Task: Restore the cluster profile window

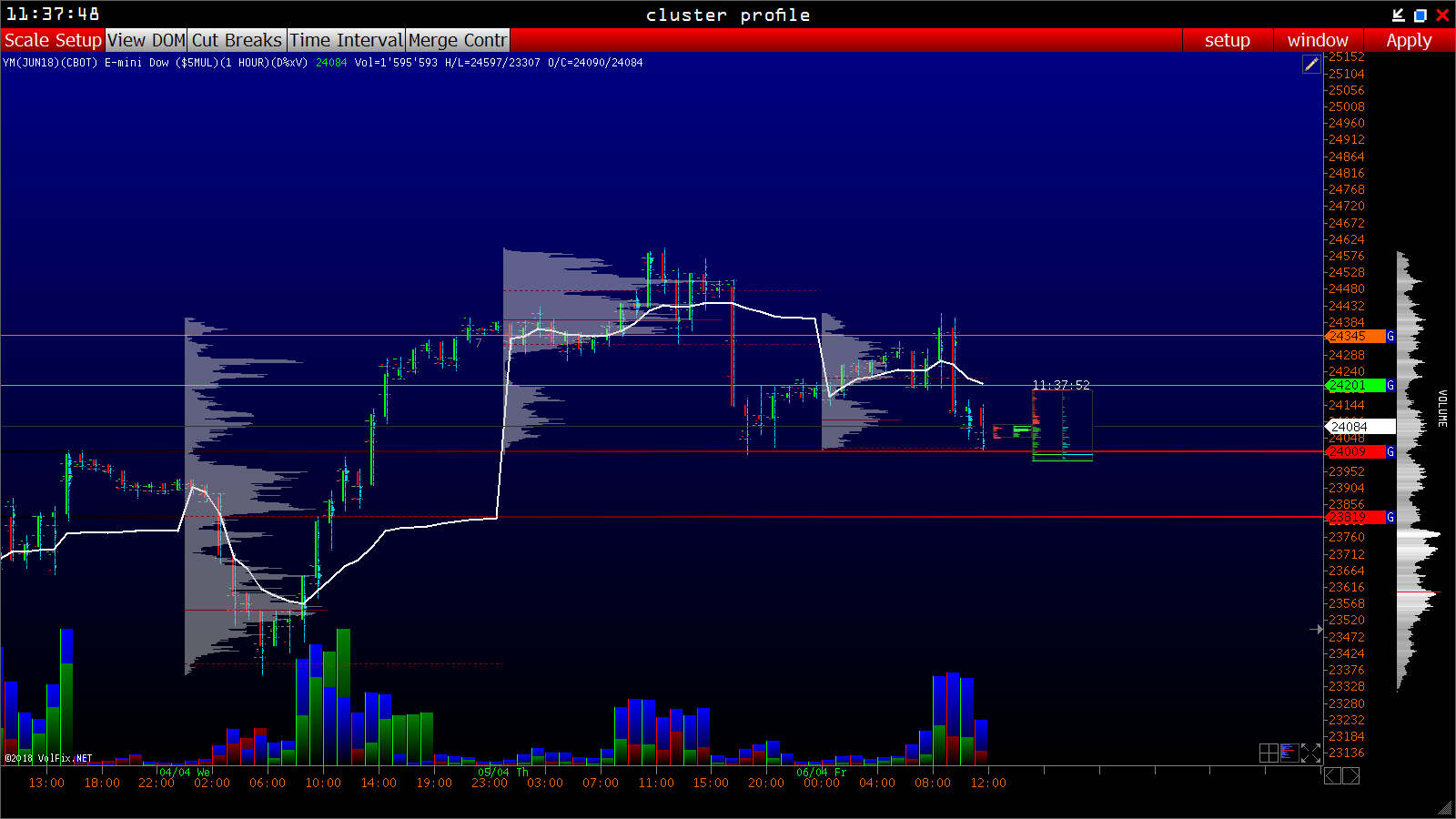Action: (1421, 15)
